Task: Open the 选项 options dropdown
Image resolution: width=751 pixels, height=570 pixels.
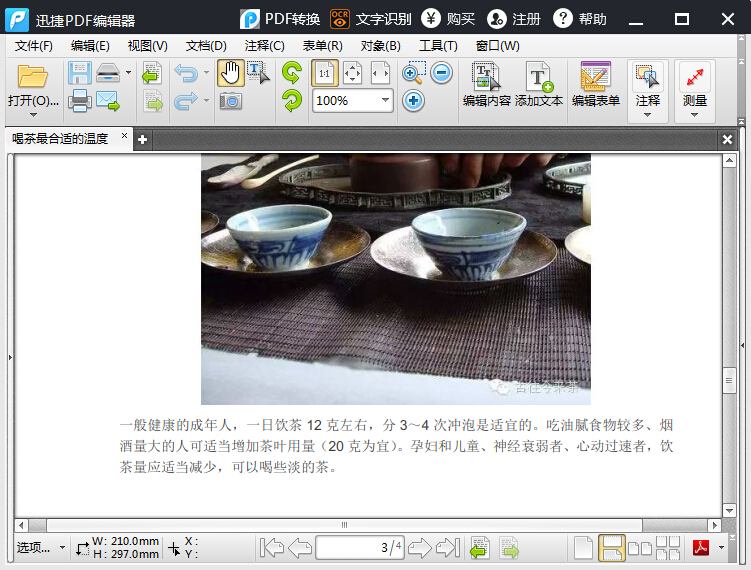Action: 41,547
